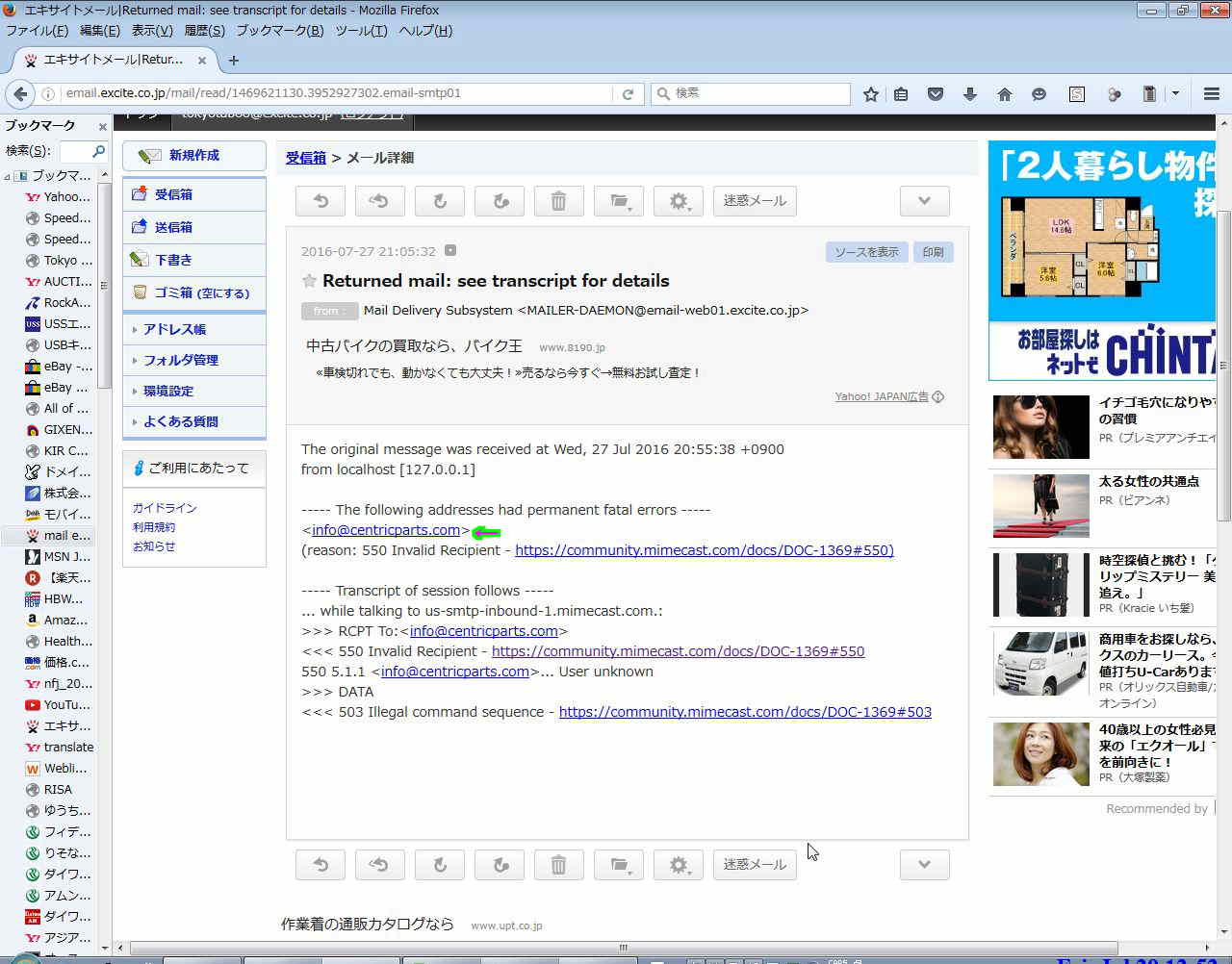Open the ブックマーク(B) menu
The width and height of the screenshot is (1232, 964).
(x=279, y=31)
